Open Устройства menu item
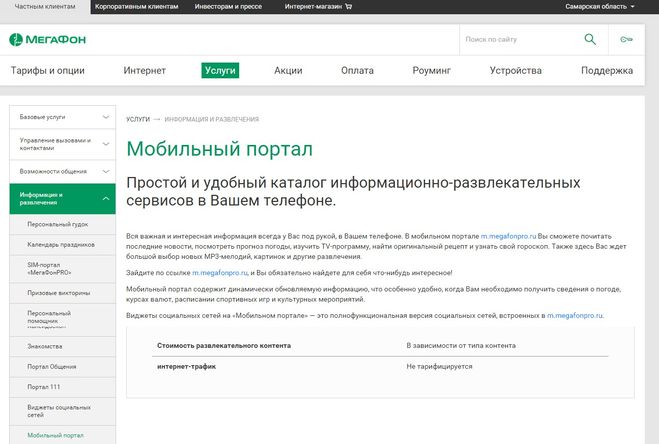Viewport: 659px width, 444px height. (516, 70)
